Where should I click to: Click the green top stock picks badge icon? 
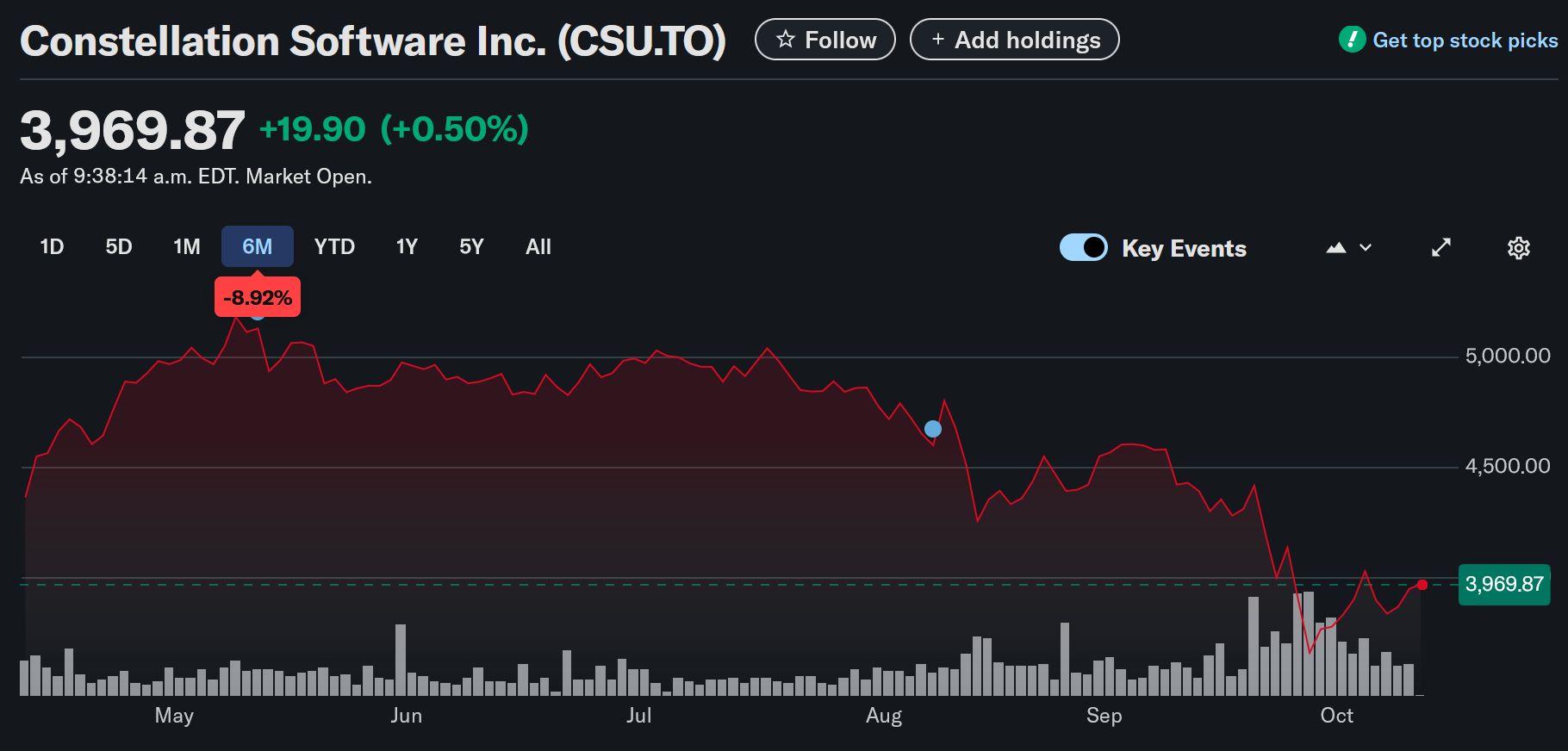pyautogui.click(x=1352, y=40)
